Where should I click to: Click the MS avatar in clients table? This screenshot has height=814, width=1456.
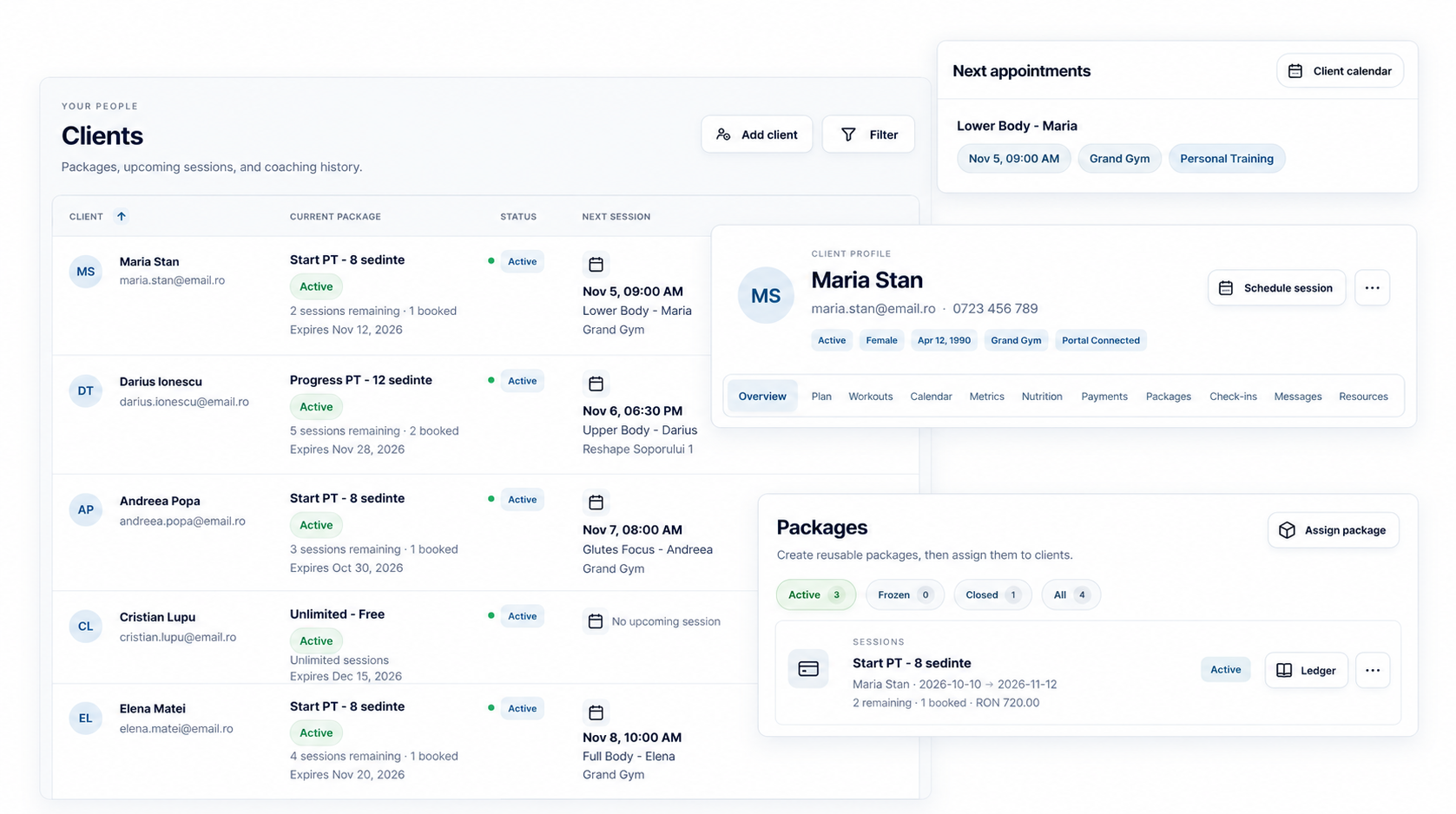[86, 272]
